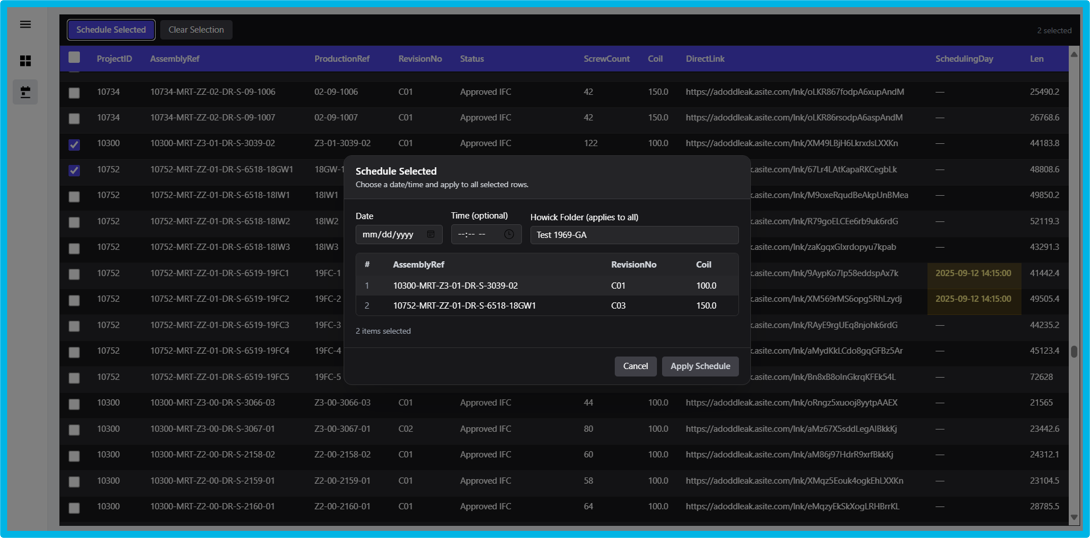Open the calendar picker icon in Date field
Viewport: 1090px width, 538px height.
(431, 235)
